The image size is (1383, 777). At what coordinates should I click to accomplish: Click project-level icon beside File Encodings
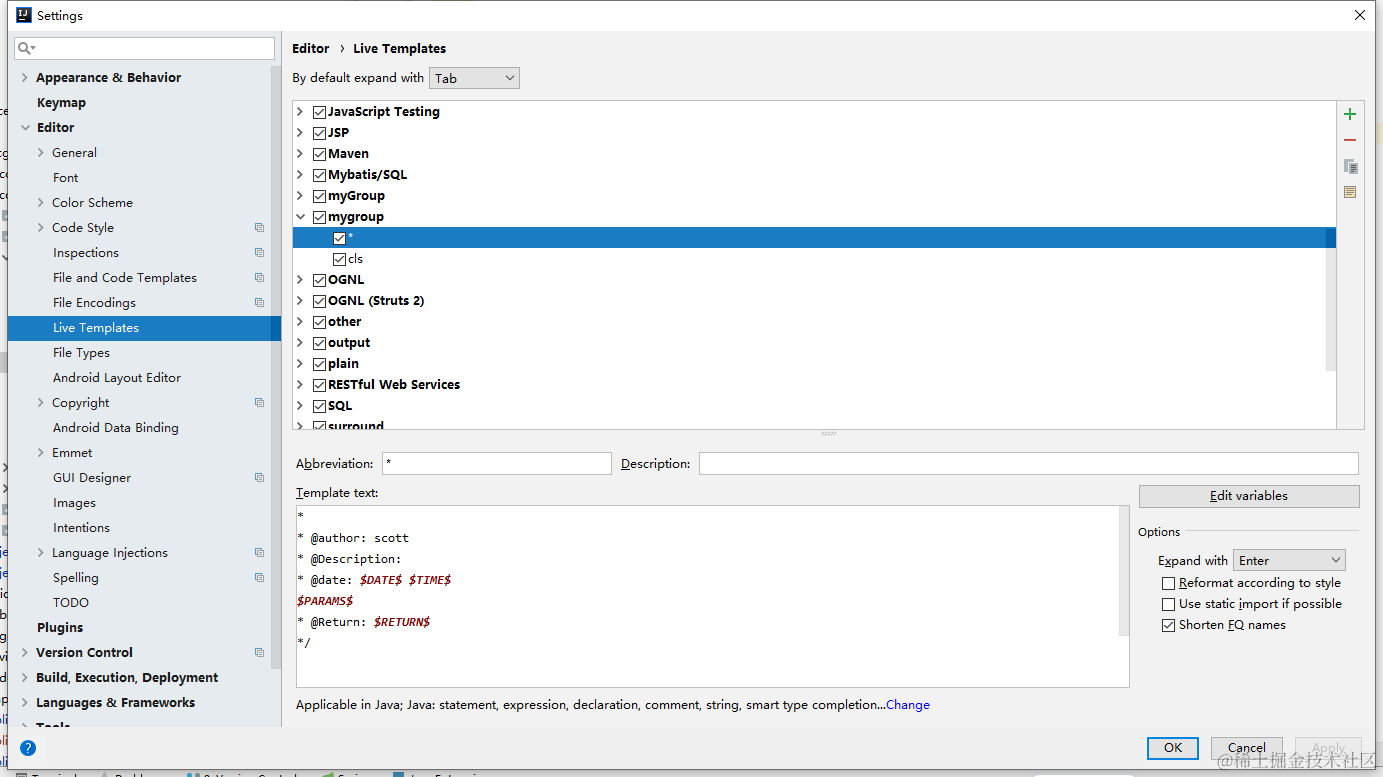click(259, 303)
